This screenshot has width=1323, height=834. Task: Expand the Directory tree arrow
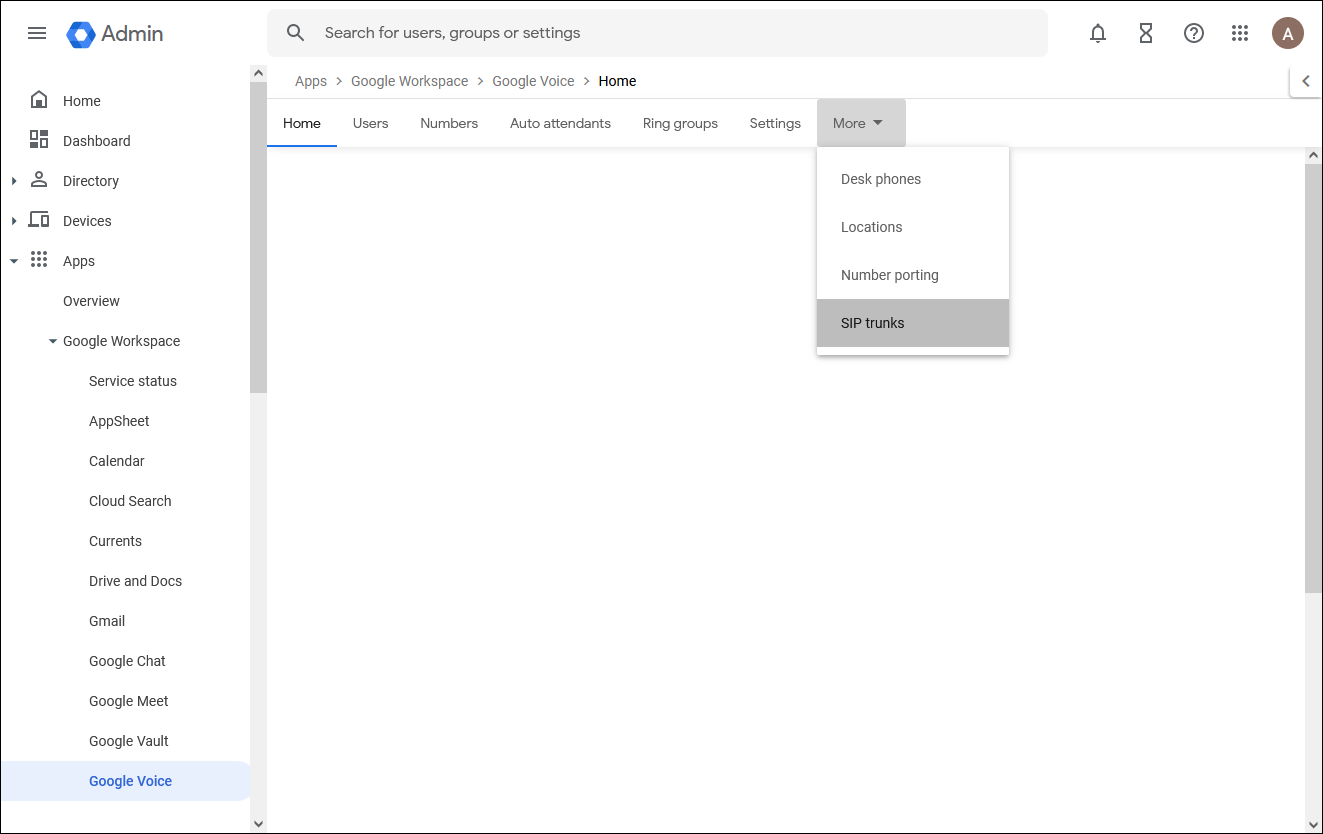click(13, 181)
